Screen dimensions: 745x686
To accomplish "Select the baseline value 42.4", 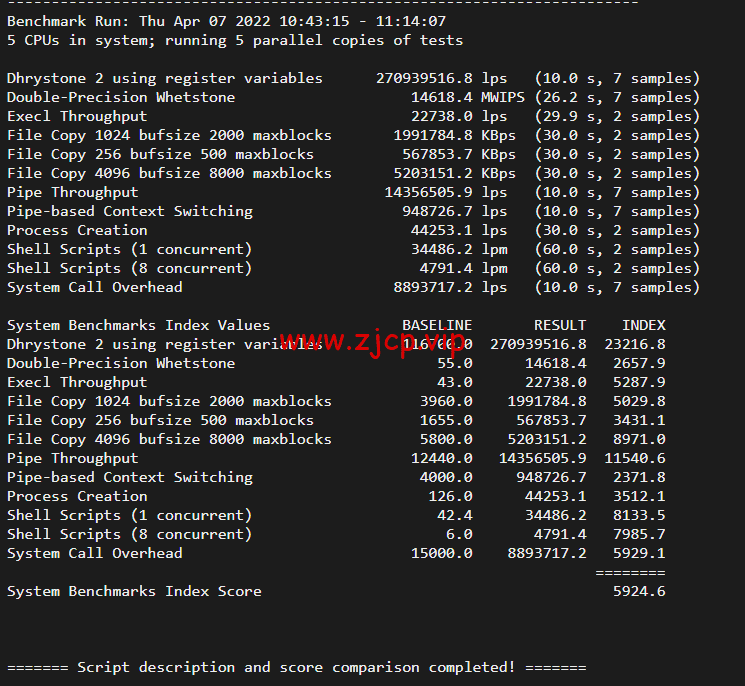I will click(455, 515).
